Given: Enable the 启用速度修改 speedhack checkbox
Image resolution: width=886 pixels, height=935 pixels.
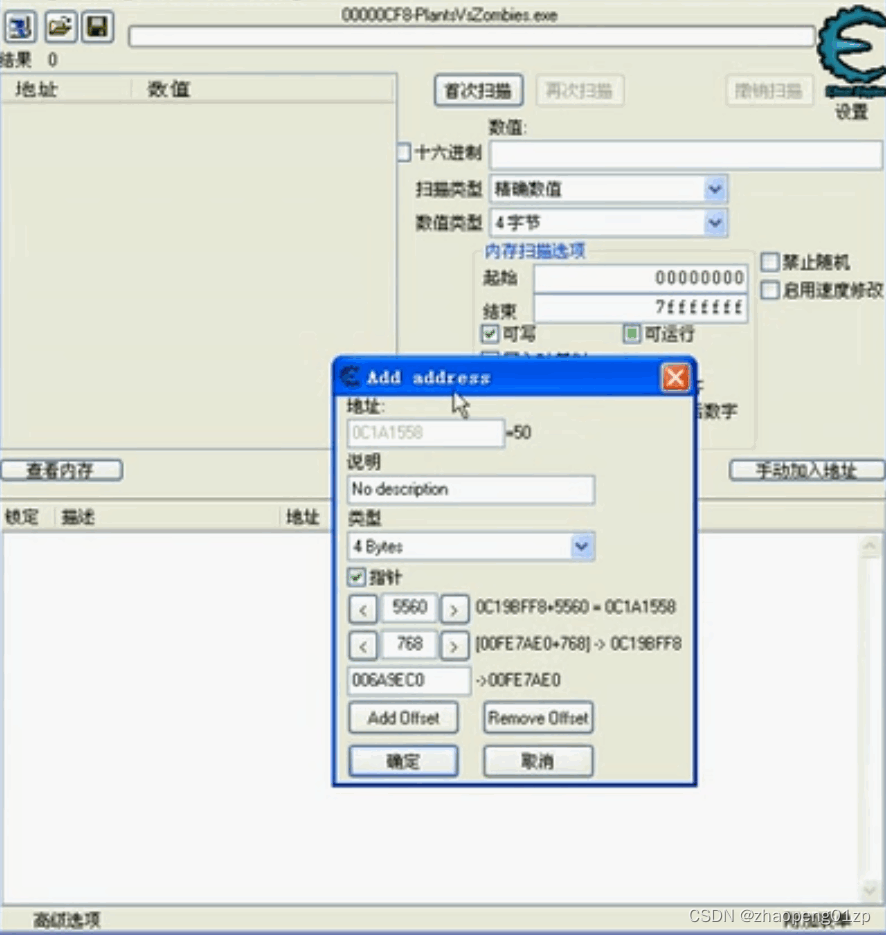Looking at the screenshot, I should click(770, 290).
